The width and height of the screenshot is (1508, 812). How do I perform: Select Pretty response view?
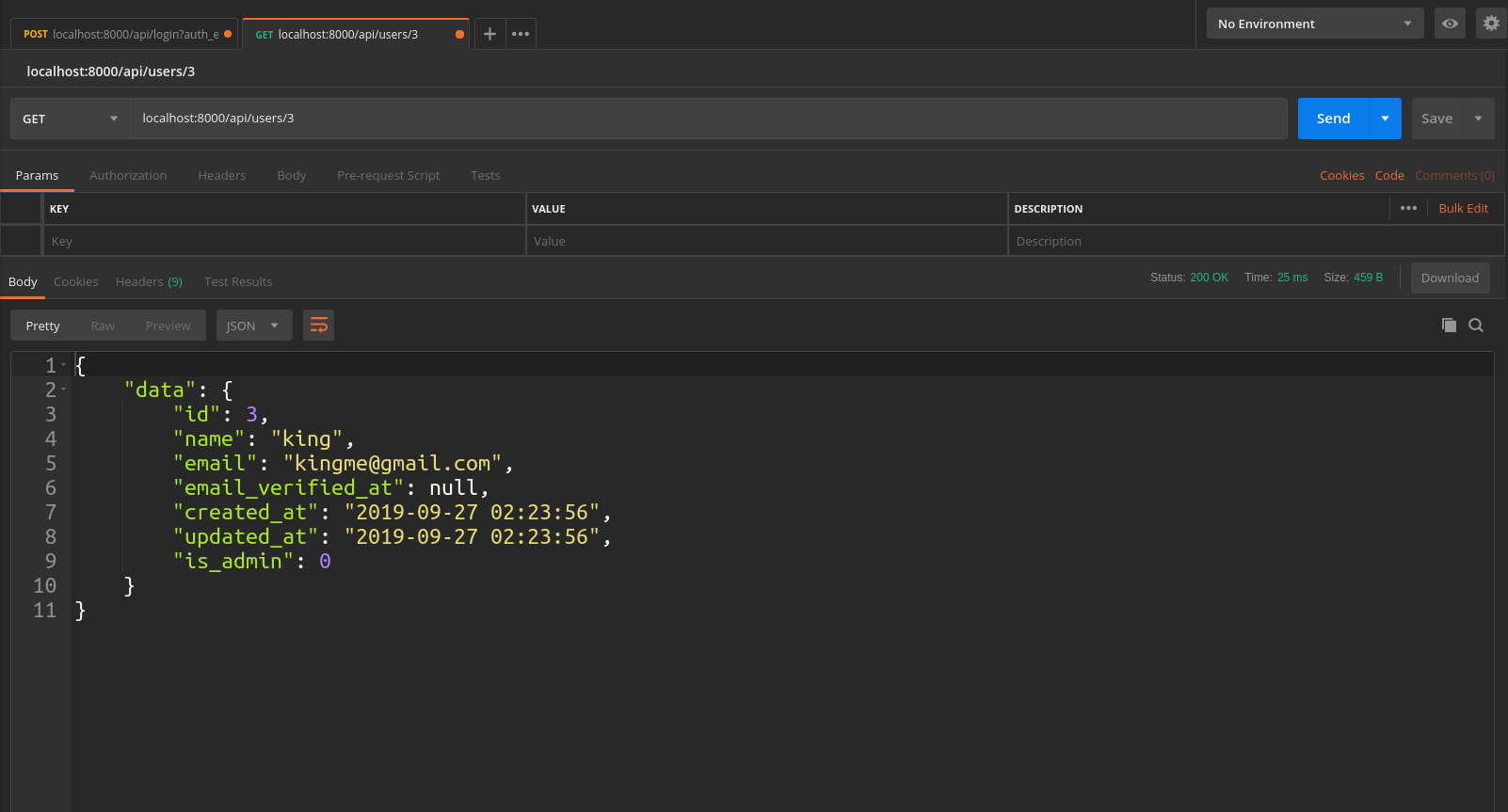(x=42, y=326)
